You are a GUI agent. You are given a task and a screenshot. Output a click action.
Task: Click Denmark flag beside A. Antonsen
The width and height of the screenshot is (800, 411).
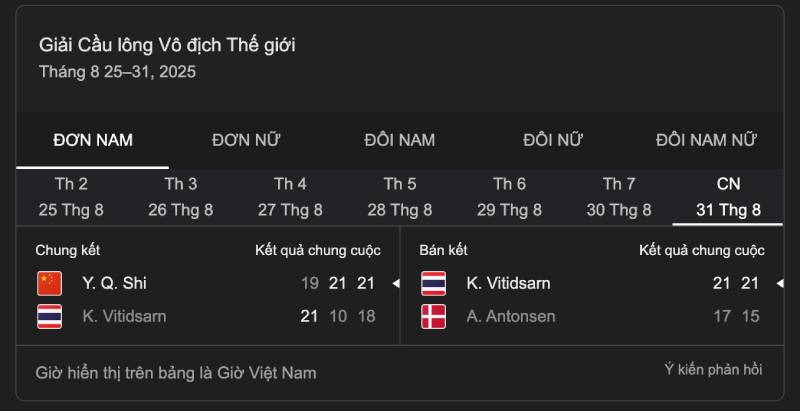click(x=433, y=316)
